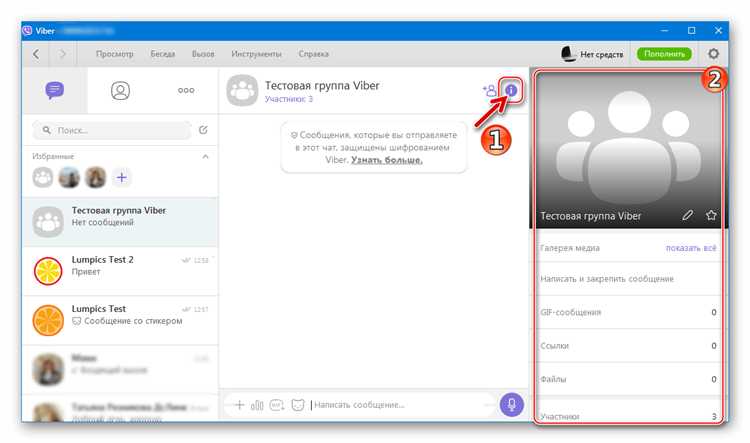Image resolution: width=750 pixels, height=443 pixels.
Task: Select the Lumpics Test 2 chat
Action: click(120, 271)
